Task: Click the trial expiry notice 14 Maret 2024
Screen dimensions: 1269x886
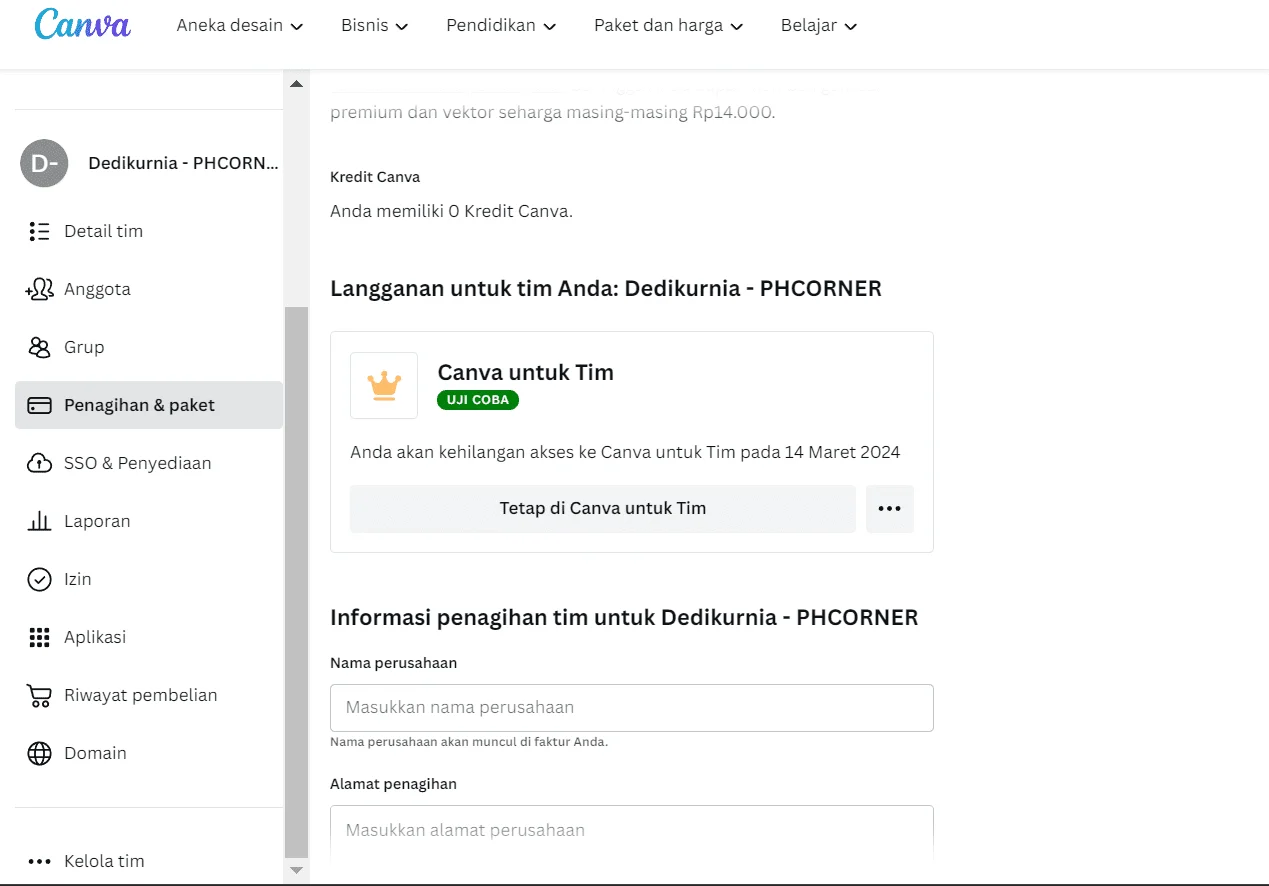Action: tap(625, 452)
